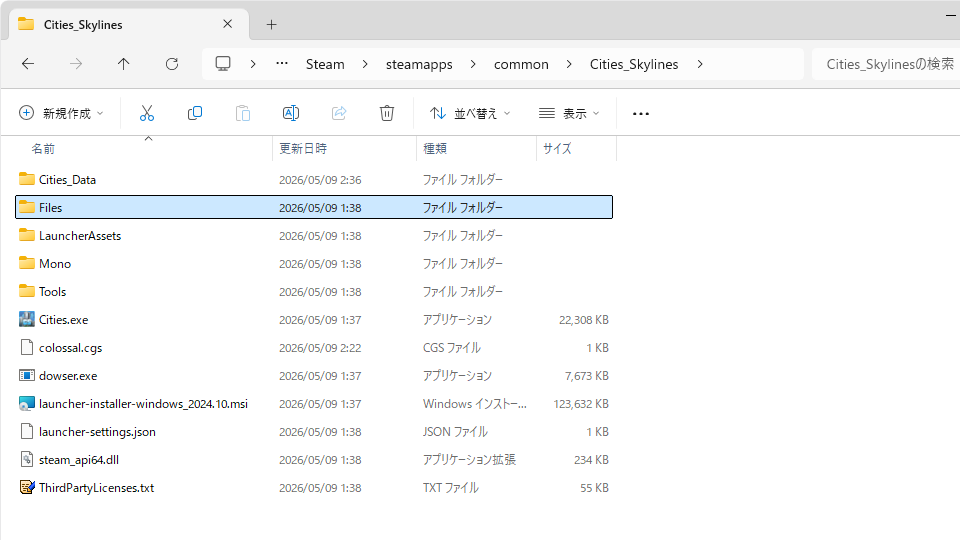
Task: Close the Cities_Skylines tab
Action: (228, 24)
